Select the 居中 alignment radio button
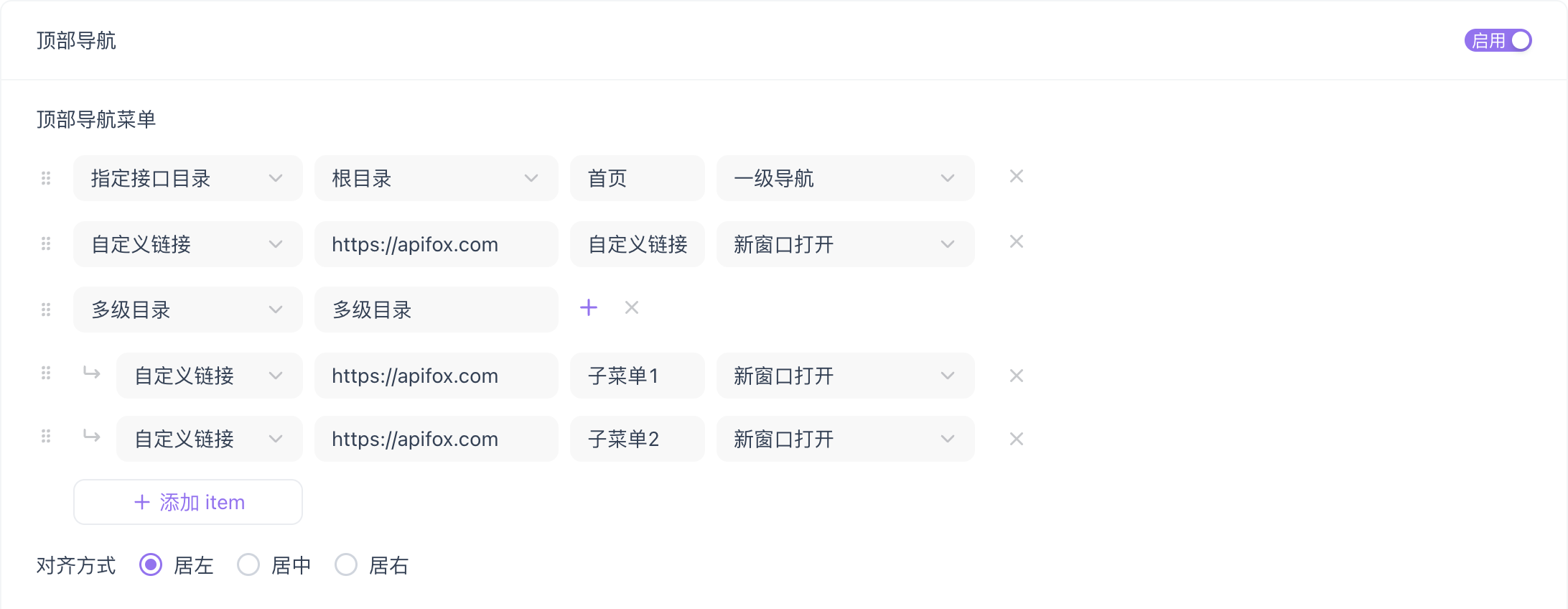 pos(248,565)
